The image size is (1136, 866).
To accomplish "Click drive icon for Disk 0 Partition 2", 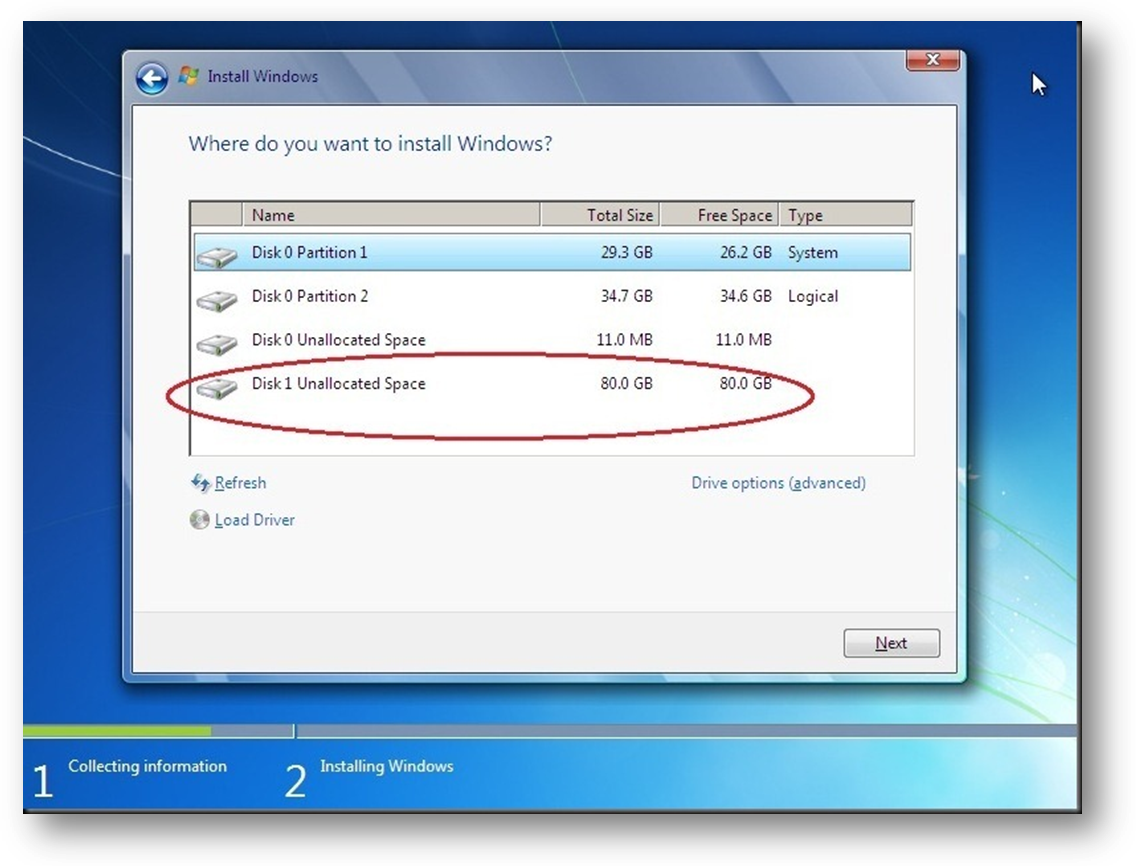I will point(217,299).
